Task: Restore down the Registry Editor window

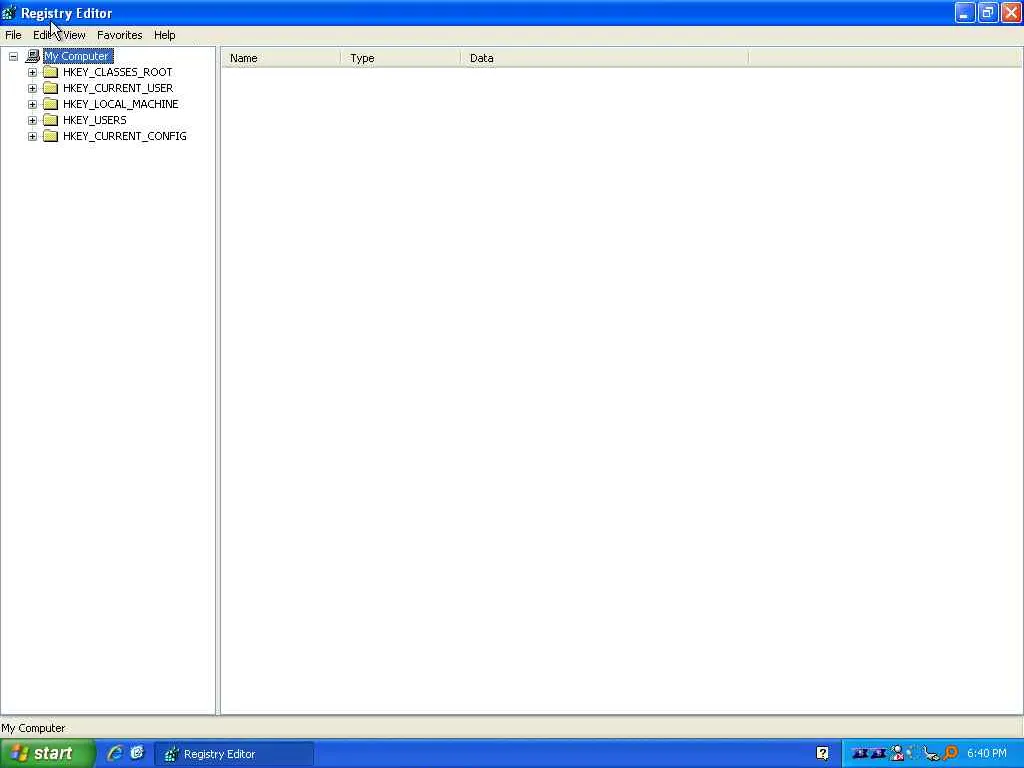Action: (x=987, y=13)
